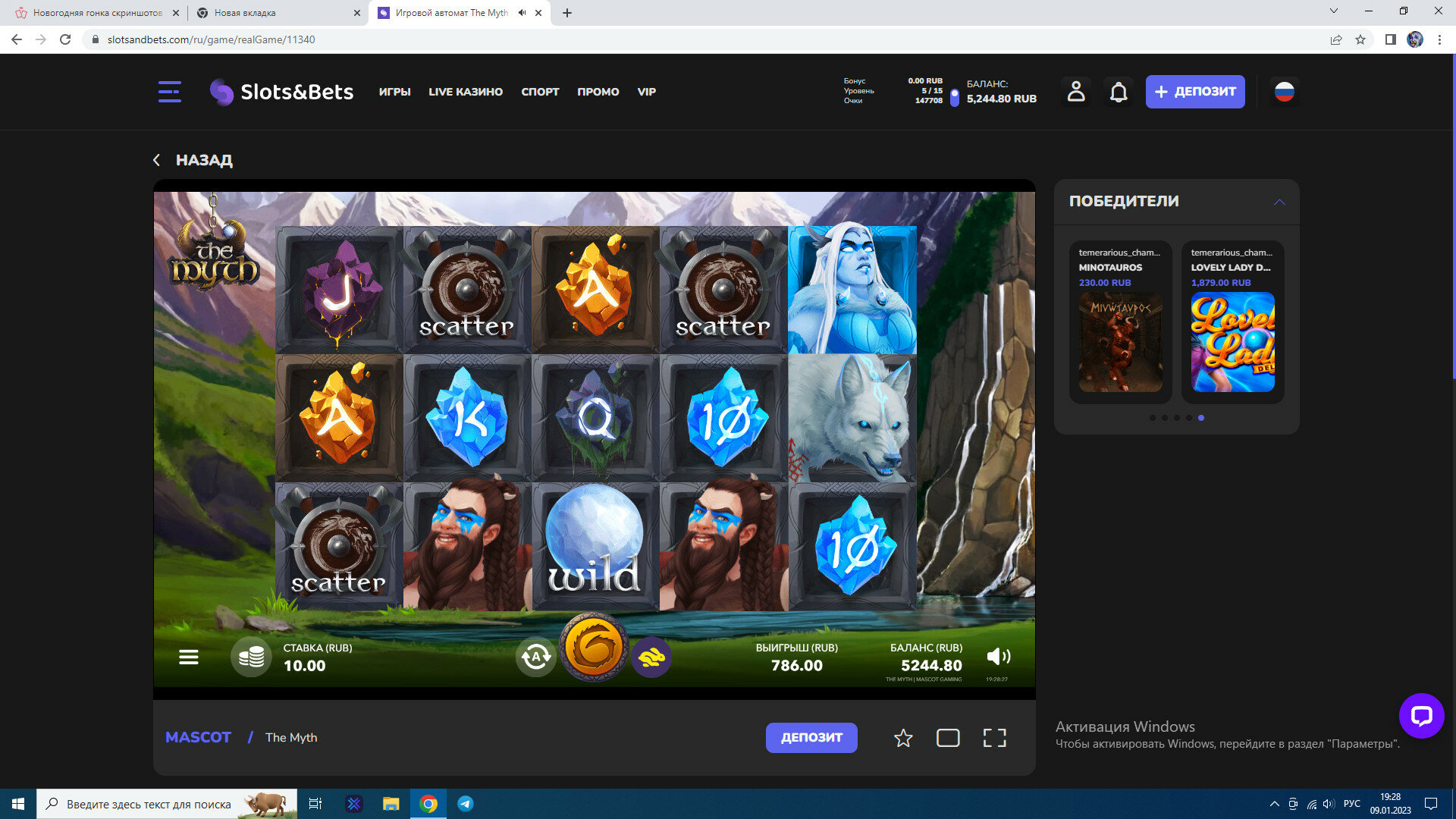
Task: Open the notifications bell
Action: (x=1119, y=92)
